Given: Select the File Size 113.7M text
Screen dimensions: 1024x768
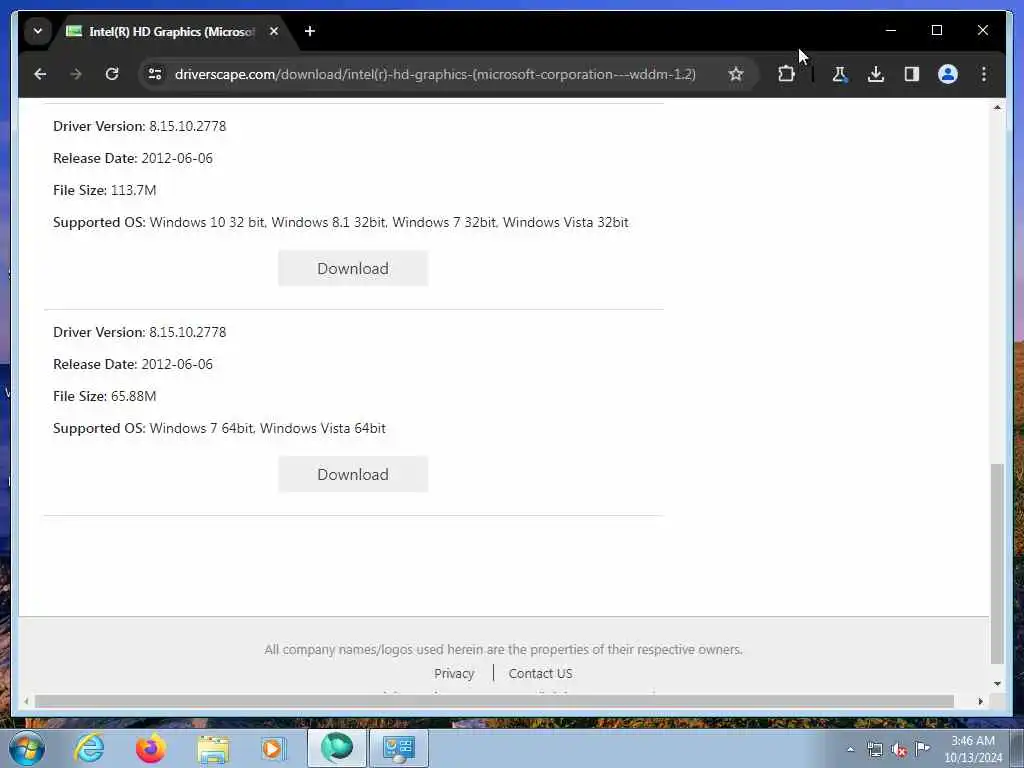Looking at the screenshot, I should coord(104,190).
